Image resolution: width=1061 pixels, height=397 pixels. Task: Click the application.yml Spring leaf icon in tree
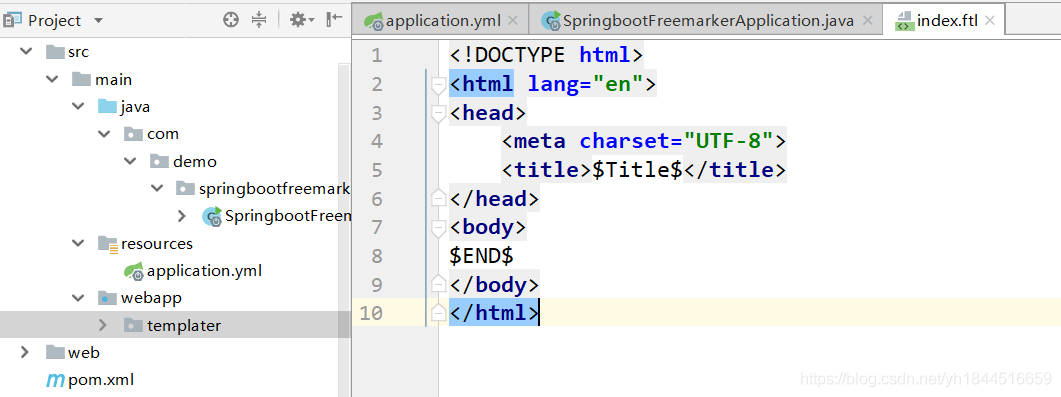(134, 271)
